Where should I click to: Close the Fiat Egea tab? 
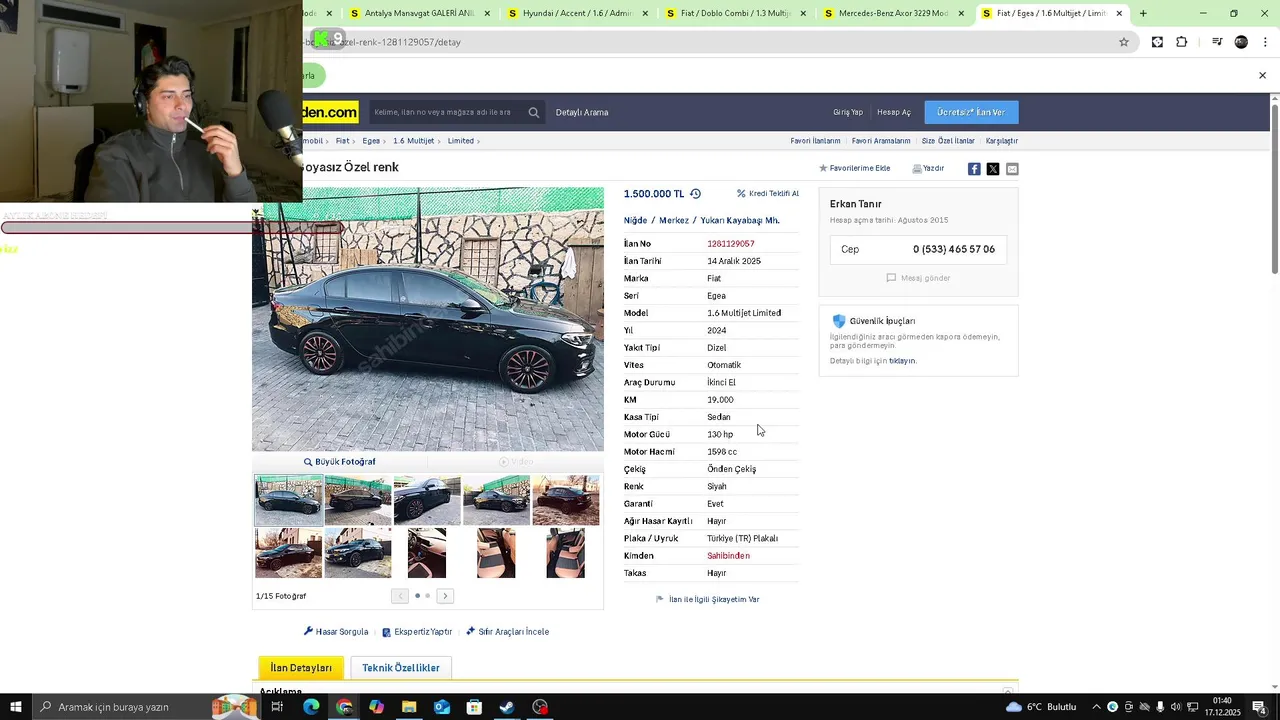click(1119, 13)
